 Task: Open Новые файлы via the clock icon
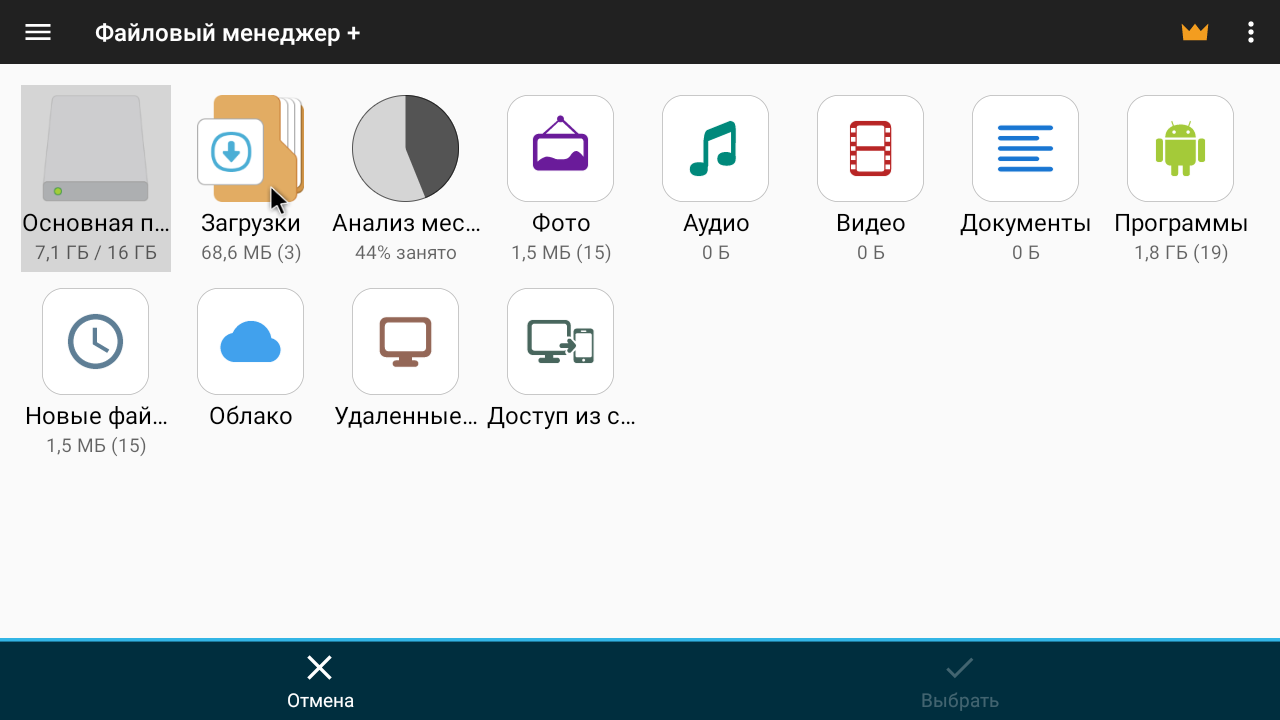click(x=95, y=341)
